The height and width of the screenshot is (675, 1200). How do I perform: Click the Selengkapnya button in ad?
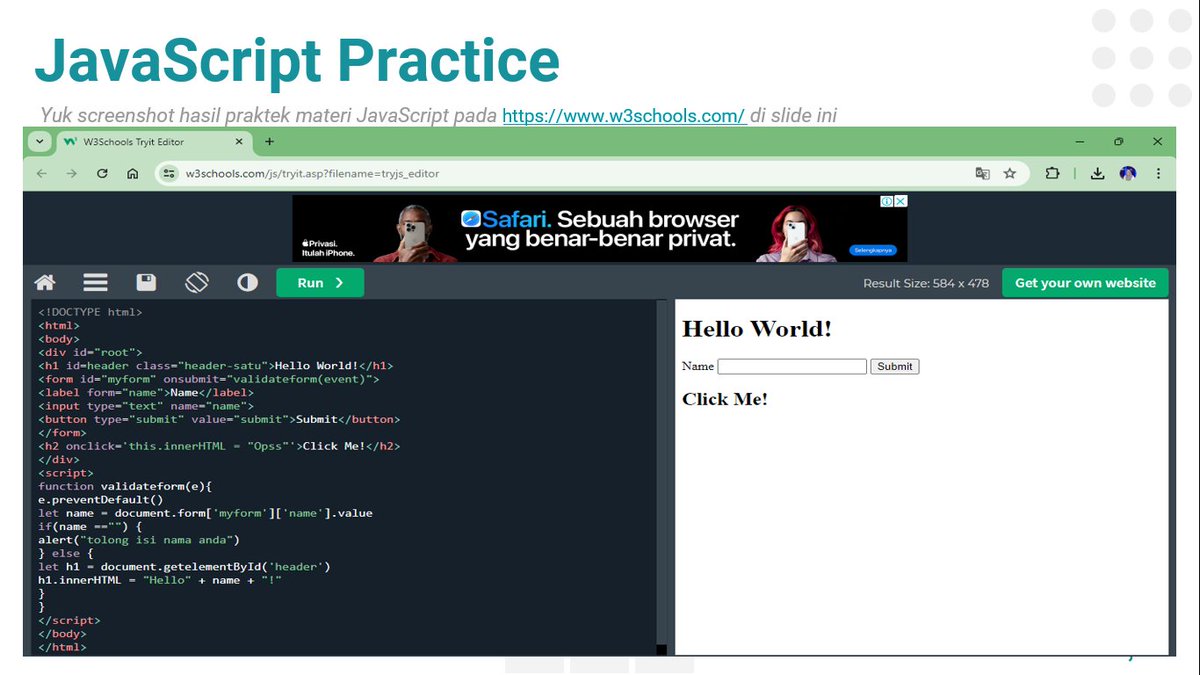coord(873,250)
